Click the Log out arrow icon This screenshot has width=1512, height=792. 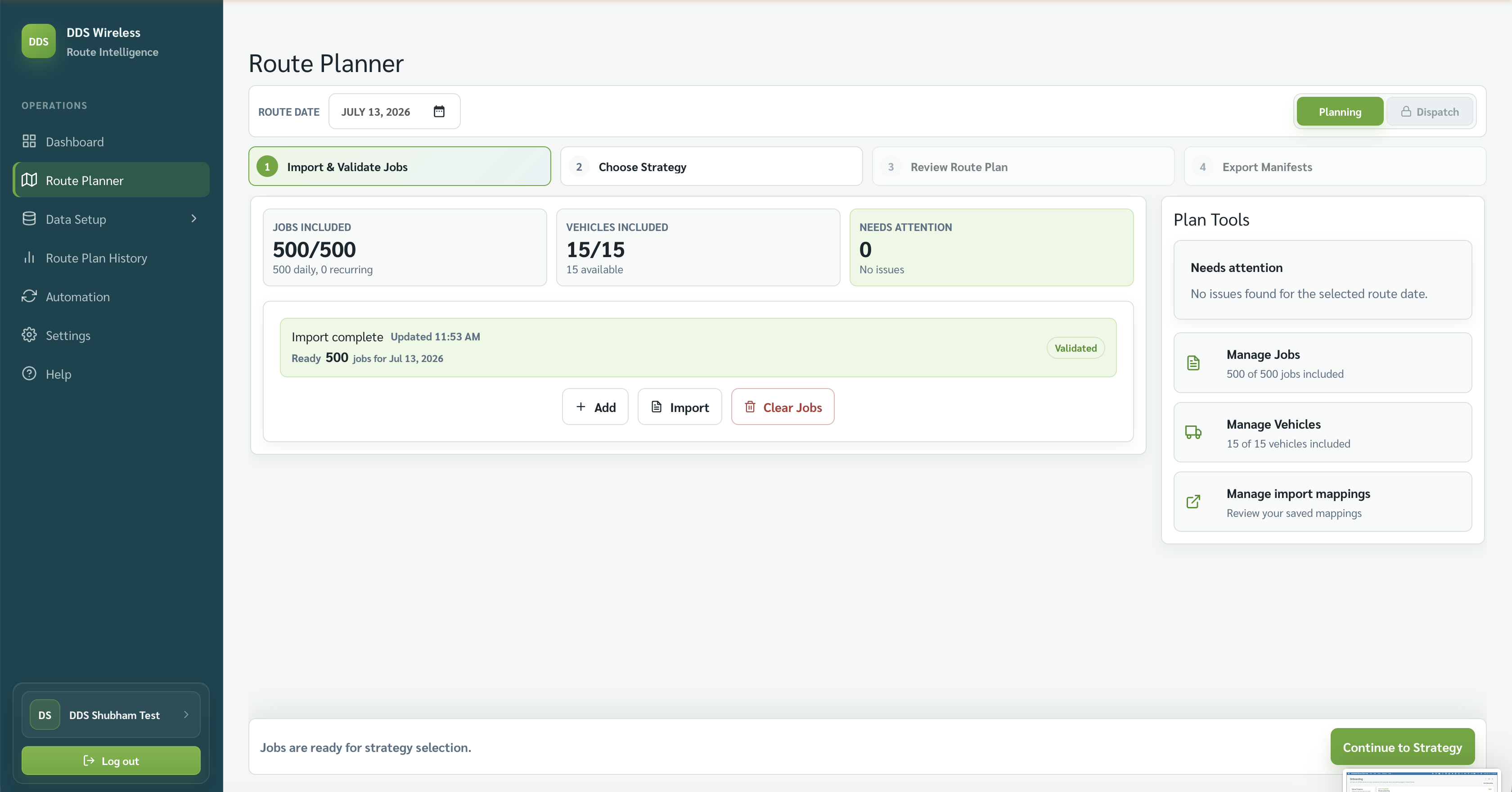pos(89,761)
